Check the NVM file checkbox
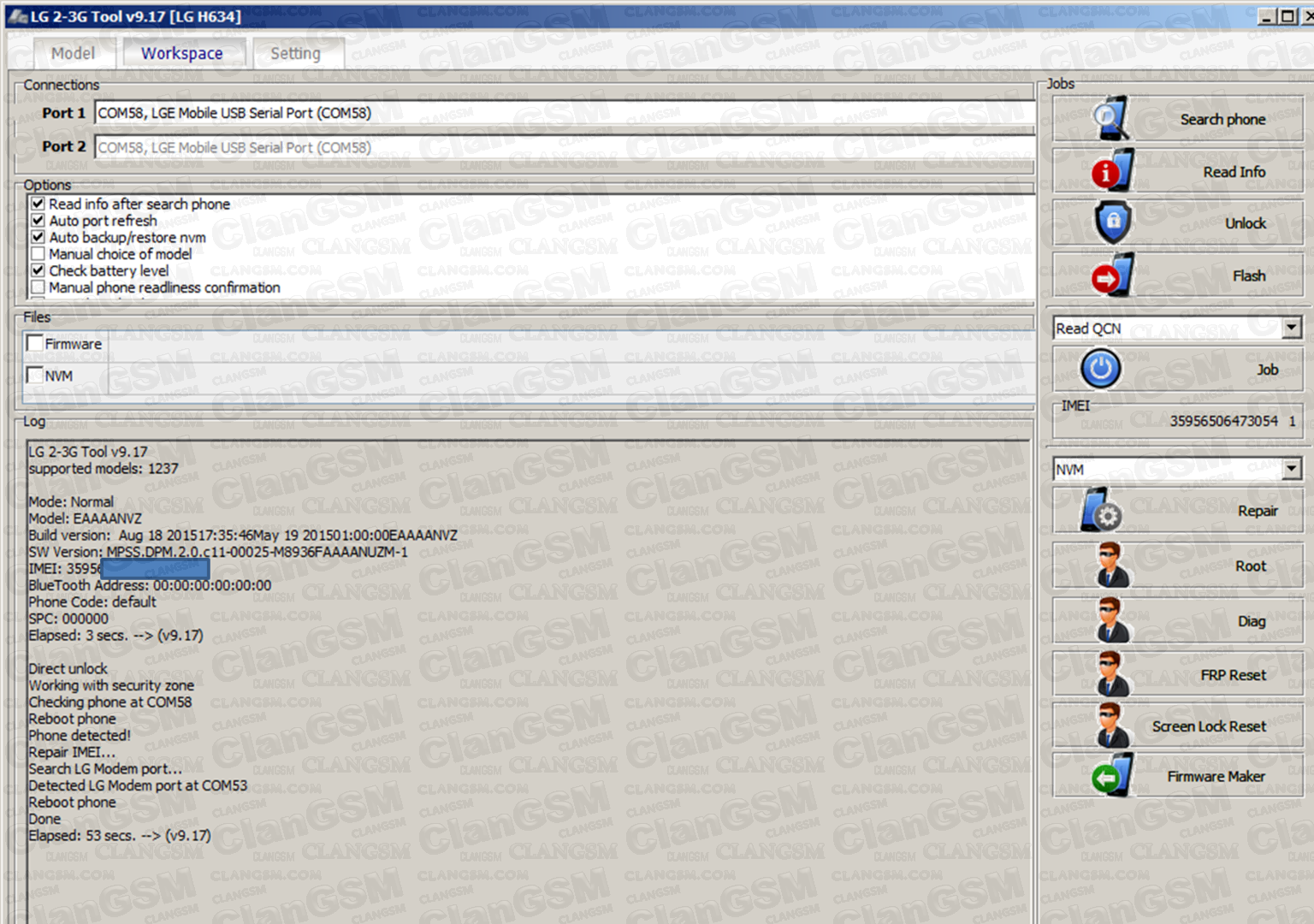Image resolution: width=1314 pixels, height=924 pixels. pos(35,375)
